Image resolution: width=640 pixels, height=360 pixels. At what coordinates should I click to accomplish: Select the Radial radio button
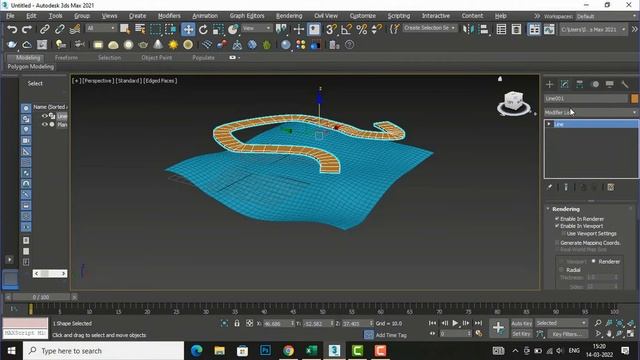[562, 270]
